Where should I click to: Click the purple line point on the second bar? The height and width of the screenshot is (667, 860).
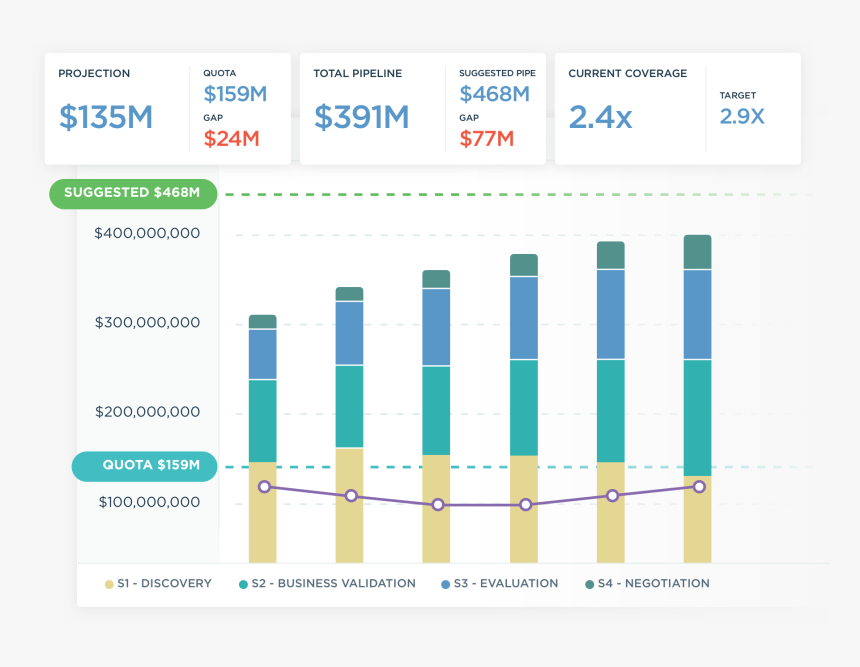click(x=351, y=496)
